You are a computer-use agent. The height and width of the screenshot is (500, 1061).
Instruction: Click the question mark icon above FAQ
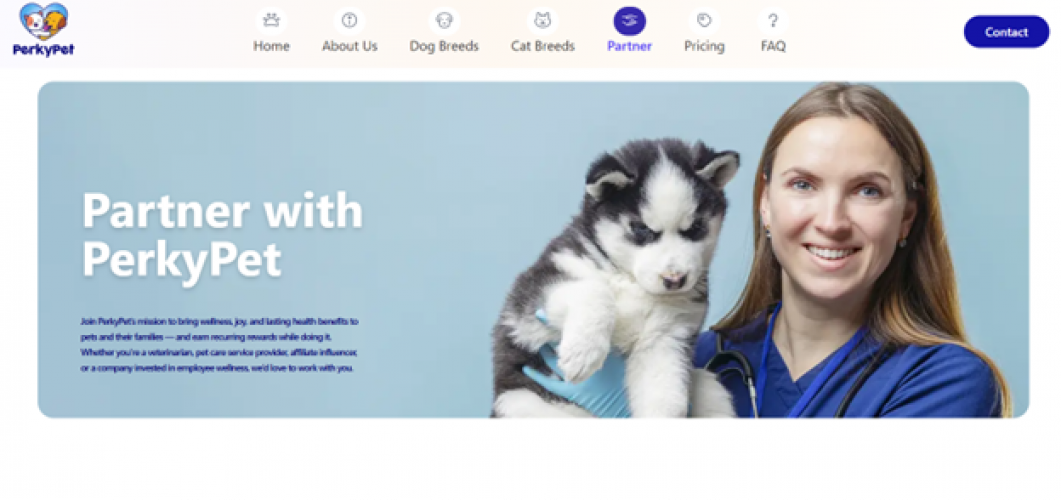click(x=773, y=21)
